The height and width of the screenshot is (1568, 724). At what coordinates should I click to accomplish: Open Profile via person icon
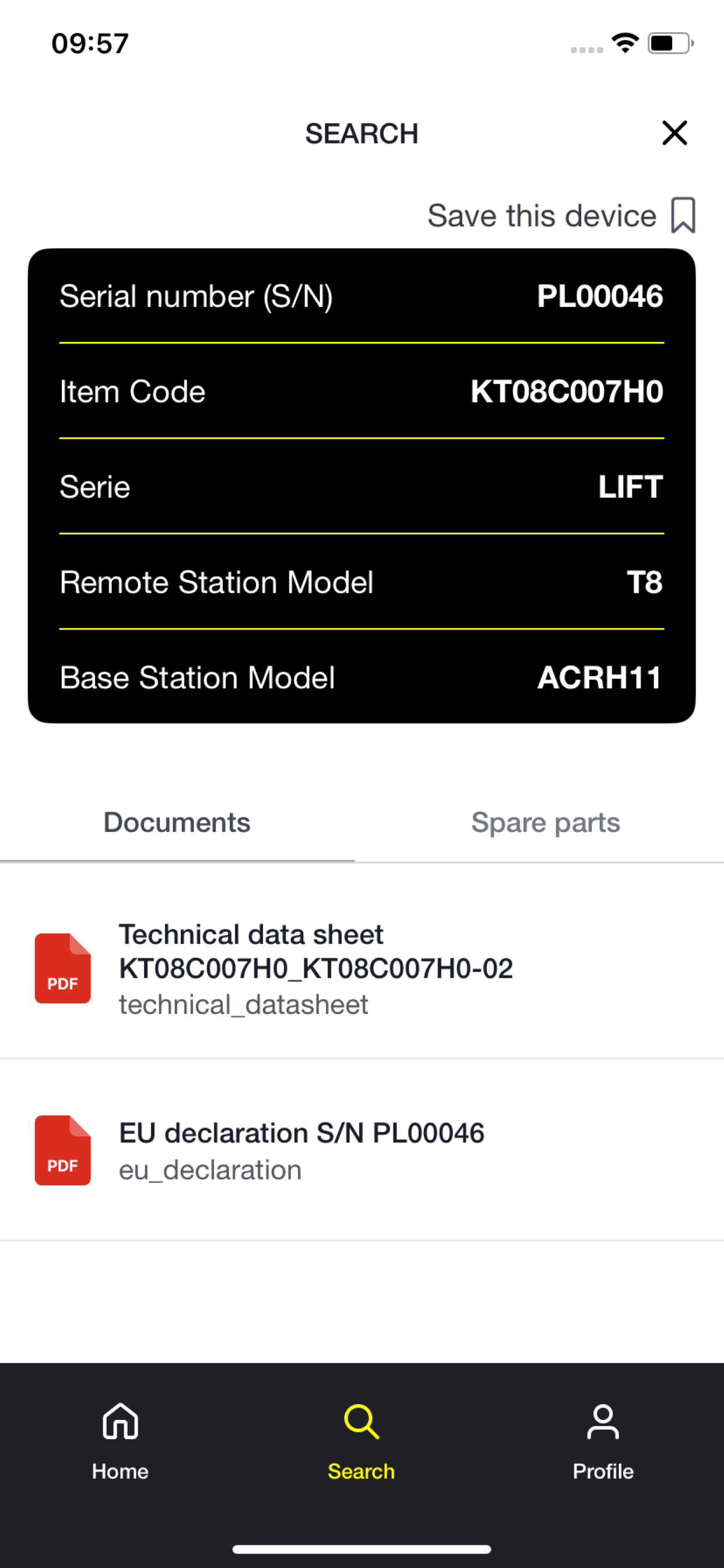(x=603, y=1422)
